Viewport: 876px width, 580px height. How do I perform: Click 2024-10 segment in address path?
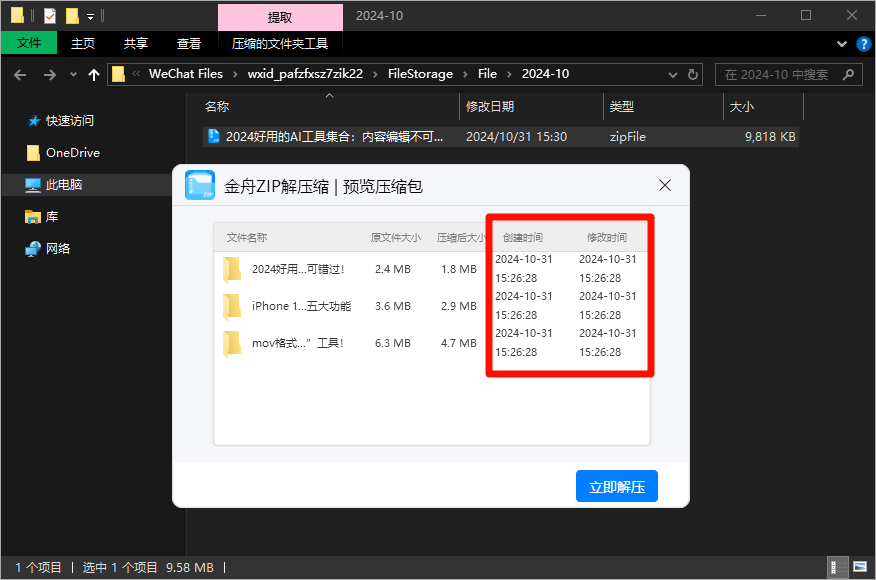click(545, 74)
